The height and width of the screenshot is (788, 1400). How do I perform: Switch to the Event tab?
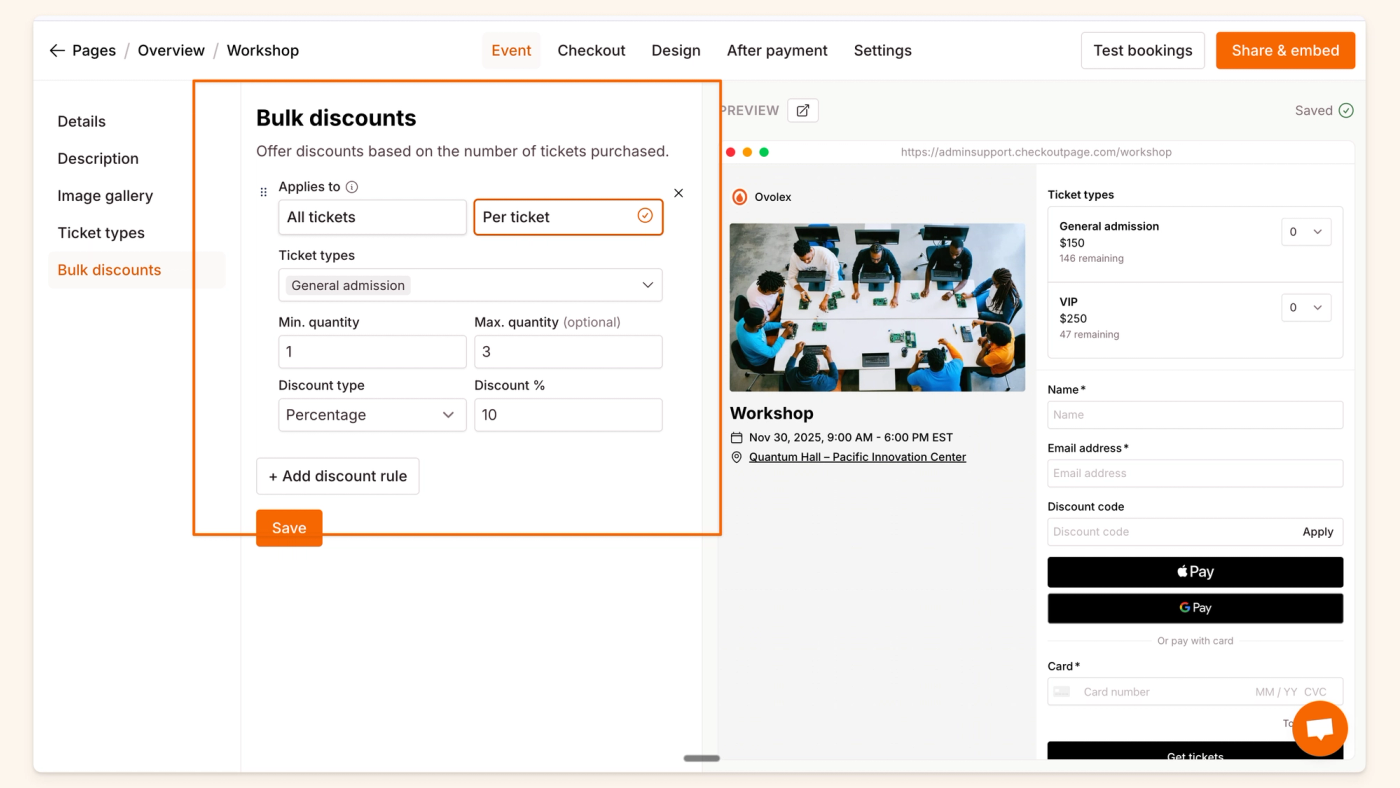(x=511, y=50)
